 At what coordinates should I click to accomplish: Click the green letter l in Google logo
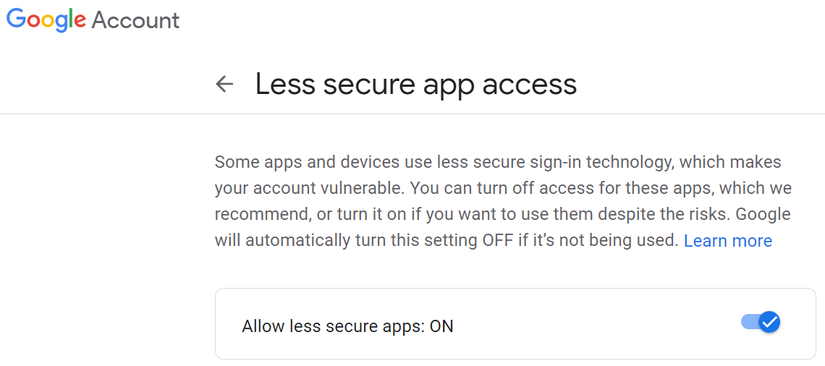[x=69, y=18]
